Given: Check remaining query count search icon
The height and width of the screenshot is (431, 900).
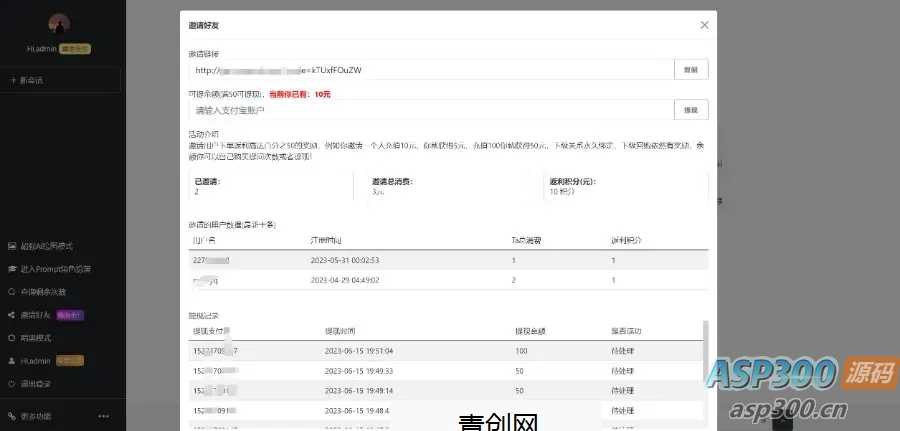Looking at the screenshot, I should (x=11, y=292).
